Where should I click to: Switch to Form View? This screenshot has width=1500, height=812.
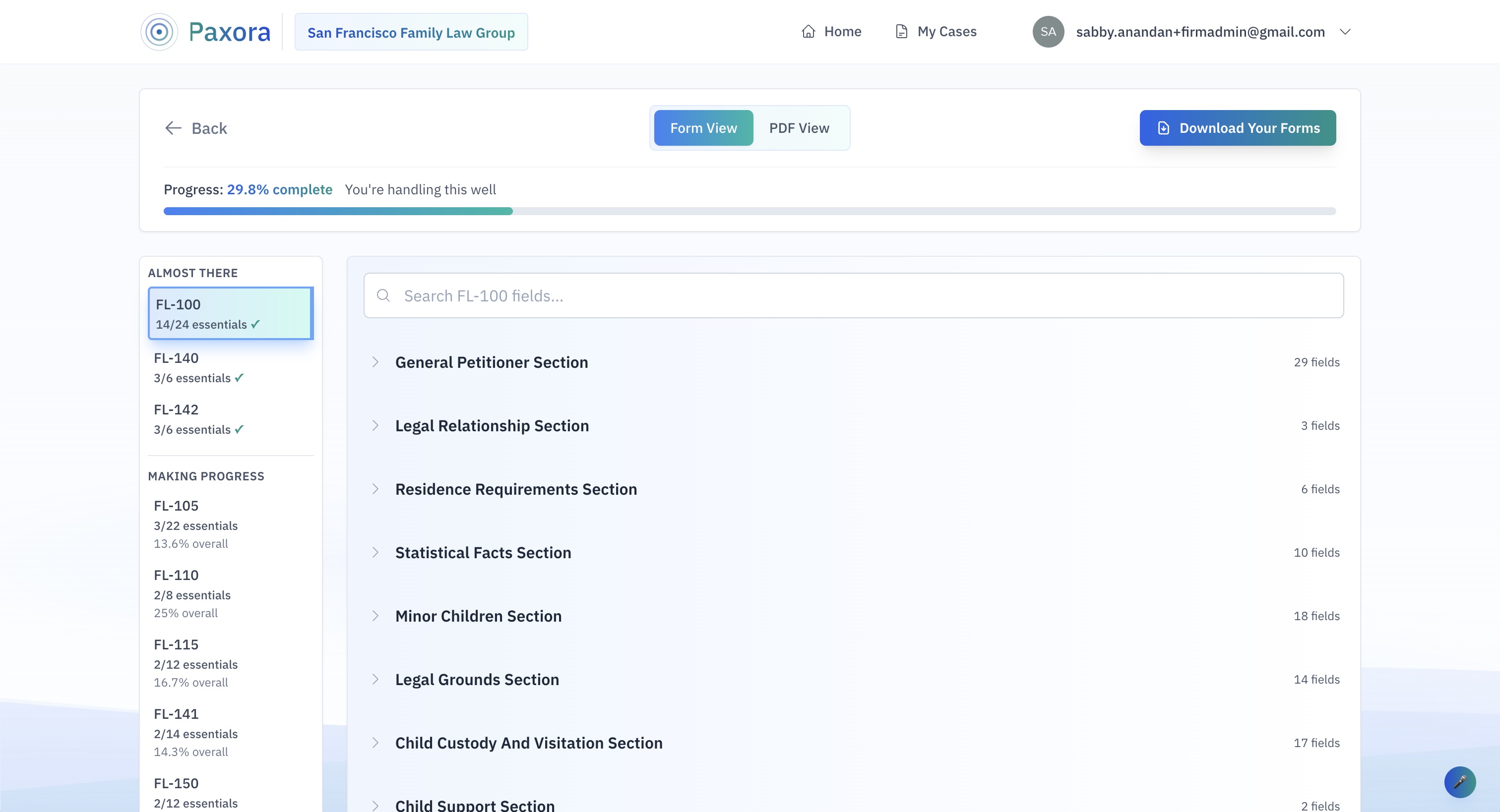tap(703, 128)
